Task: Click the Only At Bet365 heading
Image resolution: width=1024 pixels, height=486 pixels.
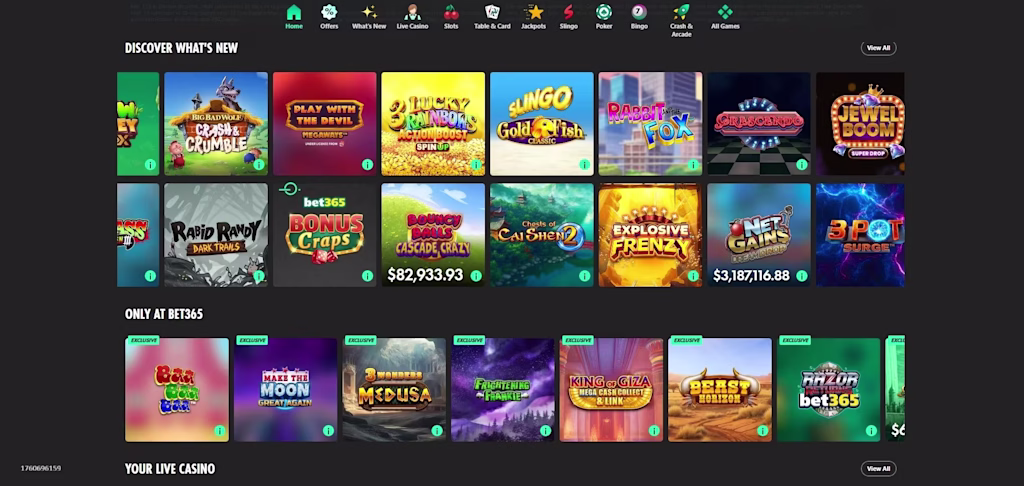Action: (x=164, y=314)
